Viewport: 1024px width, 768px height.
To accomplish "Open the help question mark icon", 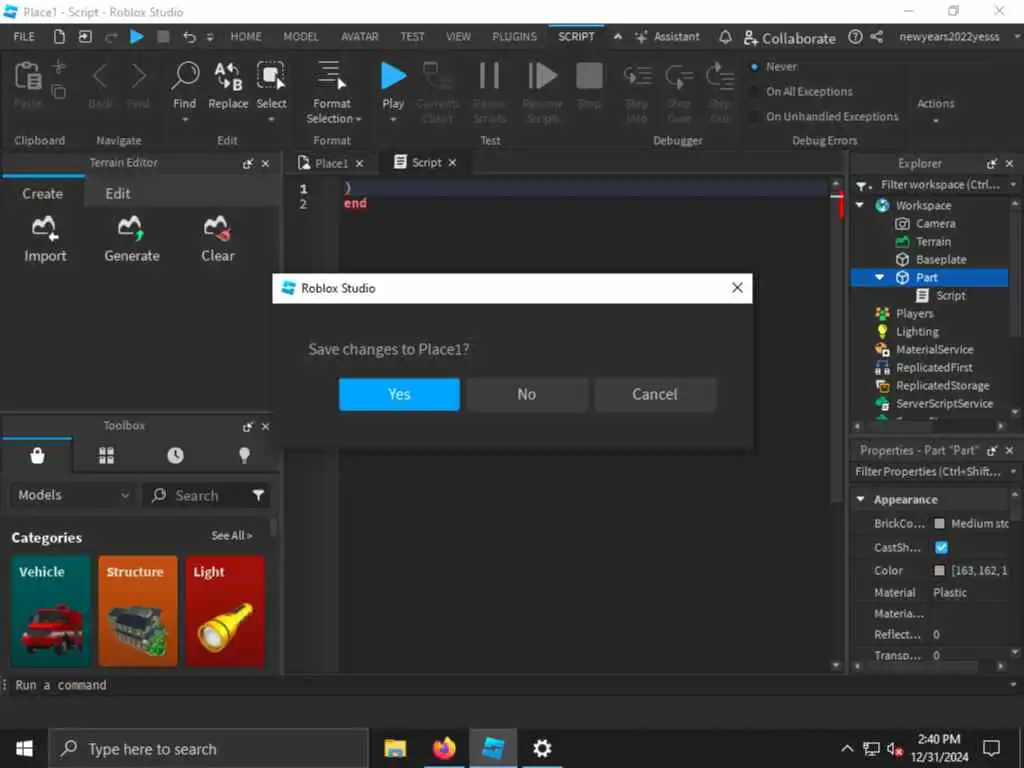I will (x=855, y=37).
